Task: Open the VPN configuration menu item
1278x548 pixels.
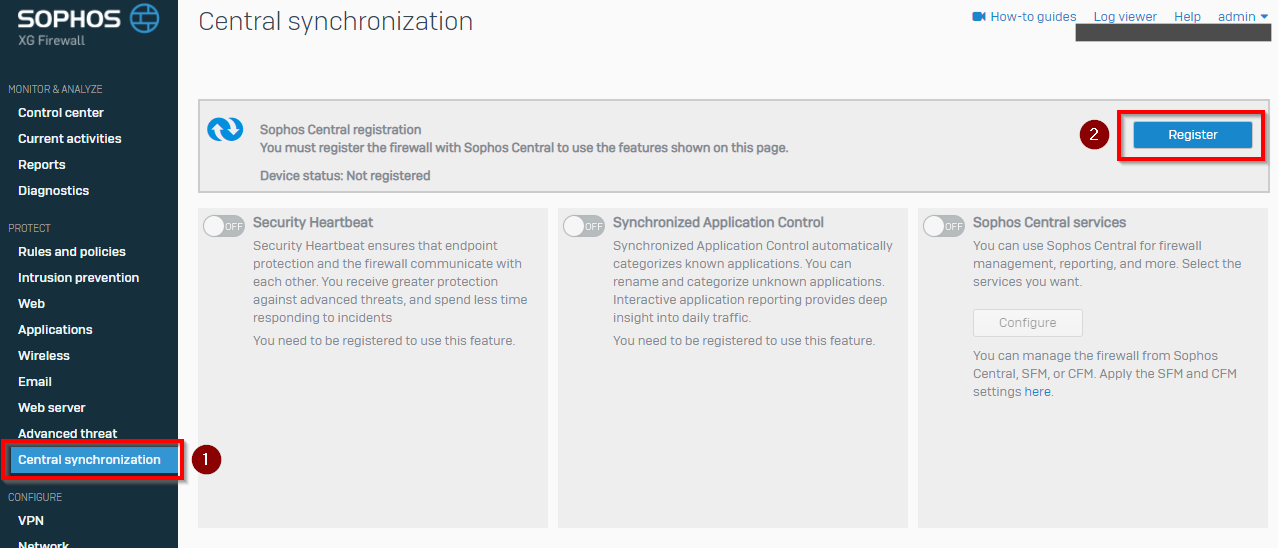Action: 31,521
